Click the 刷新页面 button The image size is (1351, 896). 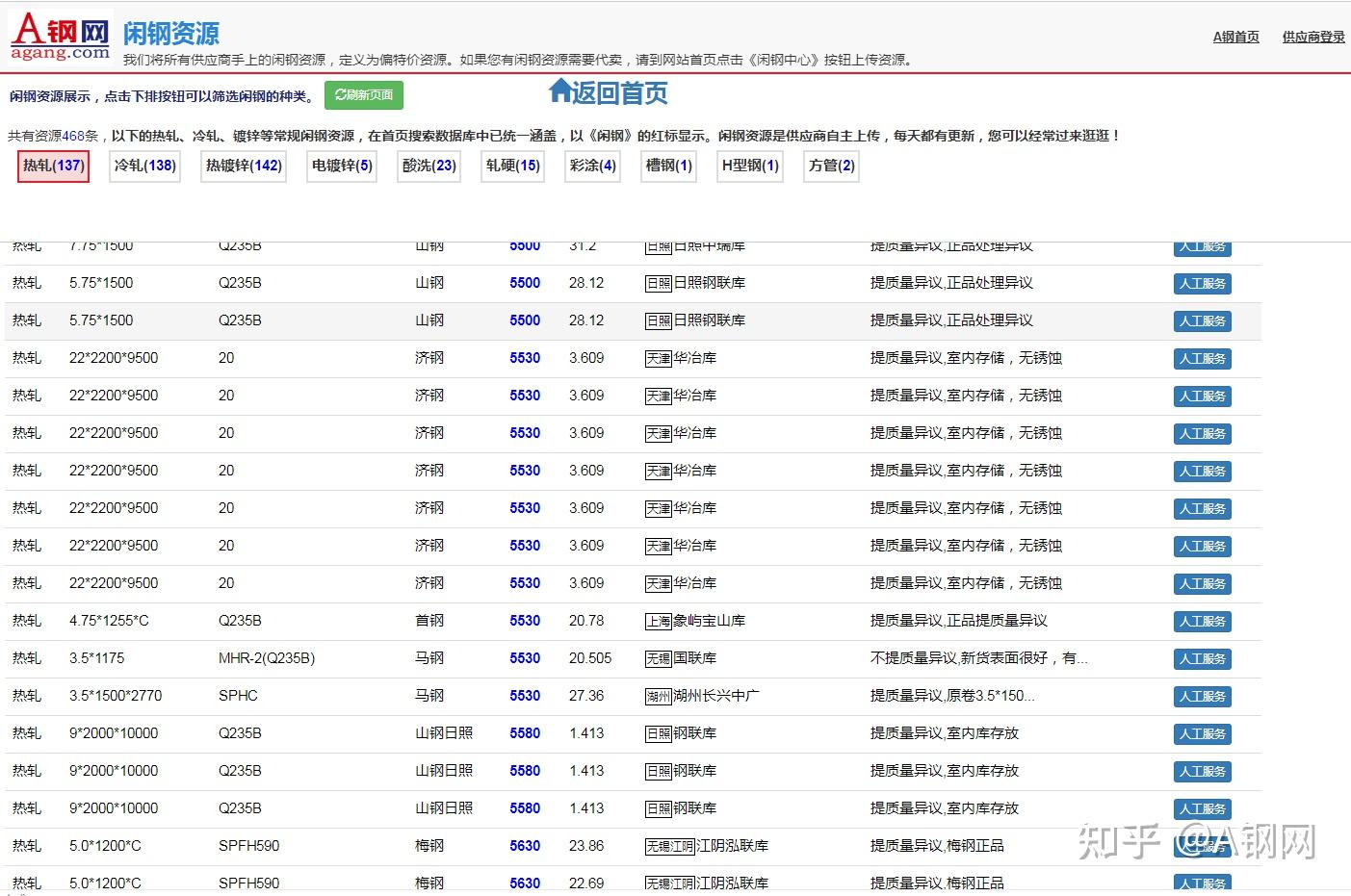click(x=364, y=95)
